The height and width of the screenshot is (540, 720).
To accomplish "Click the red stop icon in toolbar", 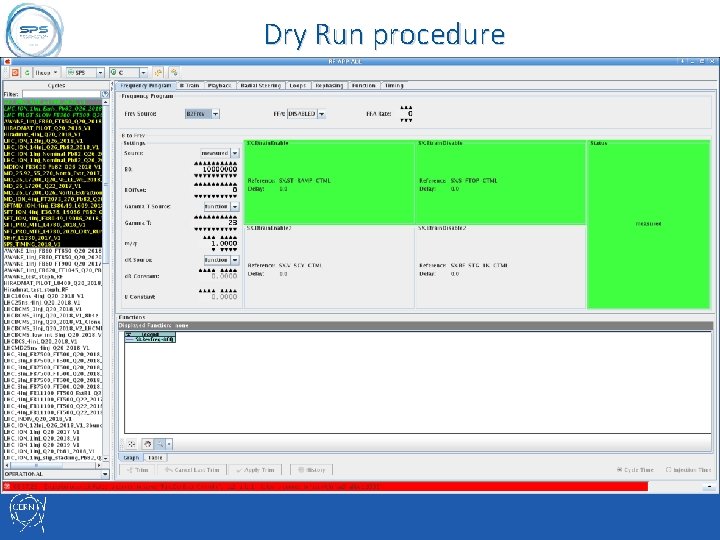I will coord(15,73).
